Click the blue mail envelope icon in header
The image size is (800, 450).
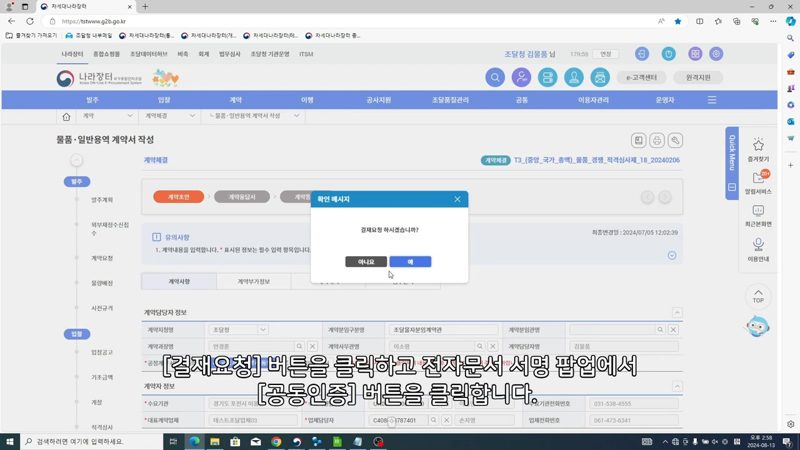[x=600, y=78]
